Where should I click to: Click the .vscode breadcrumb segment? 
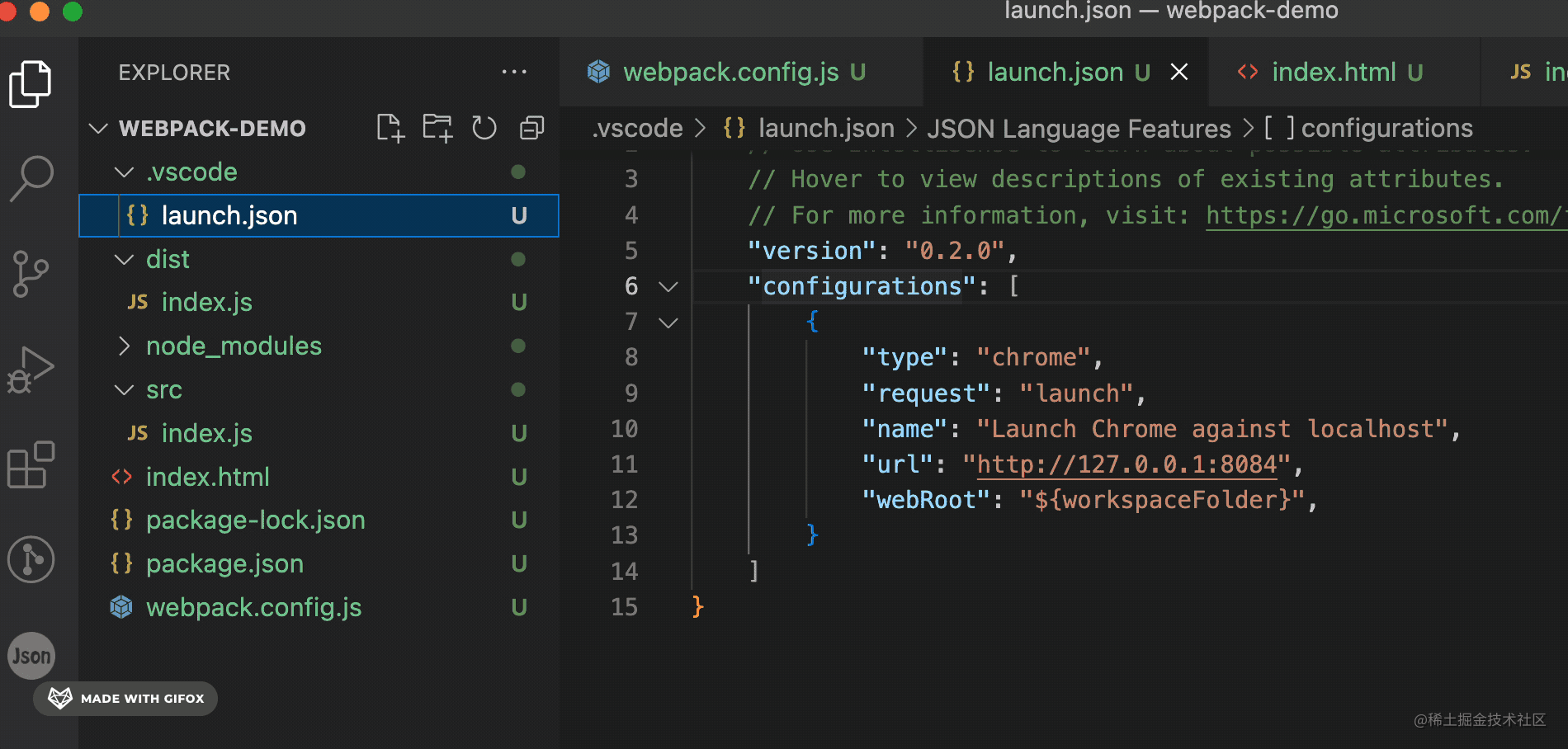[x=638, y=128]
